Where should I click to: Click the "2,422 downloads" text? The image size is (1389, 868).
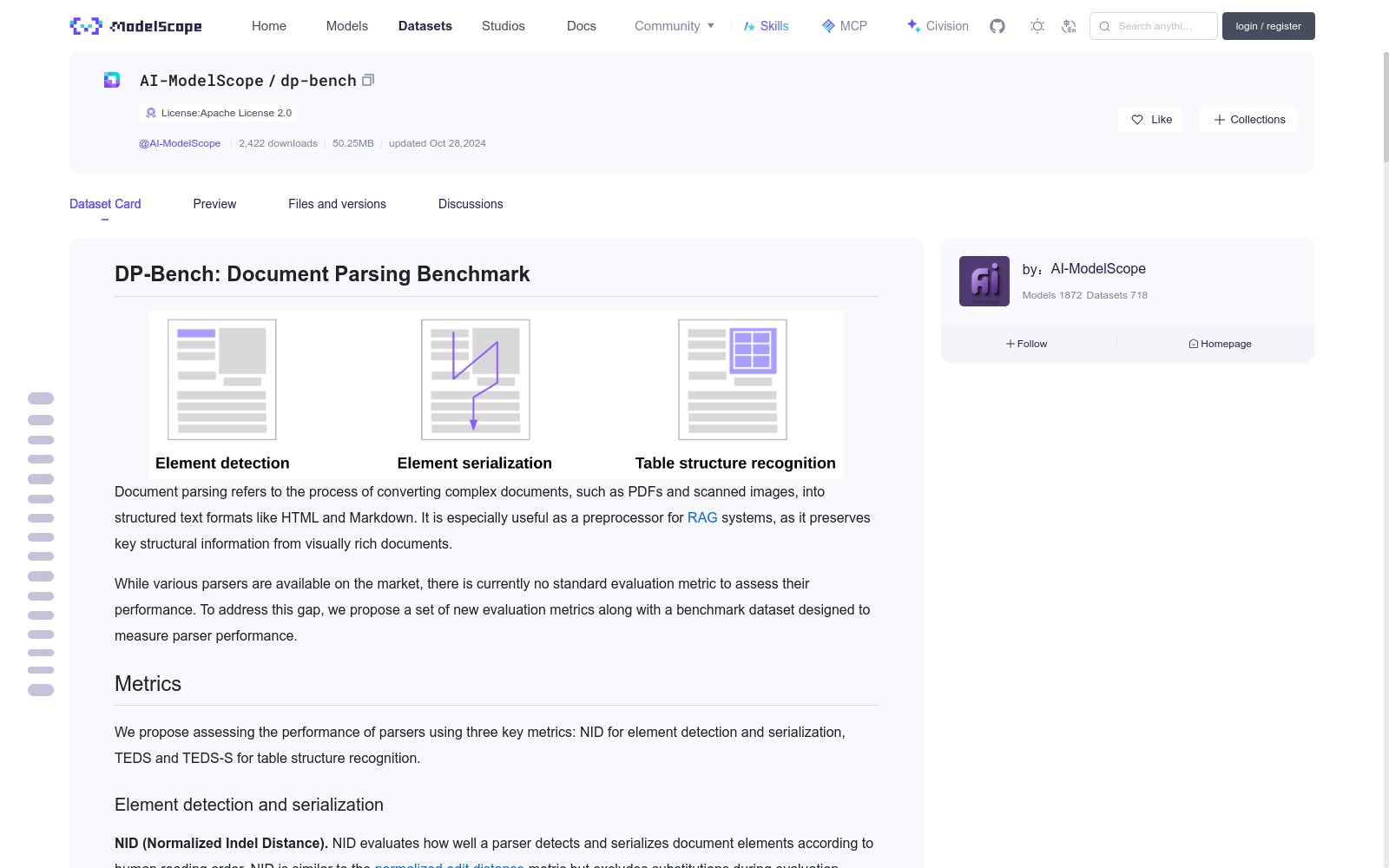(x=278, y=143)
